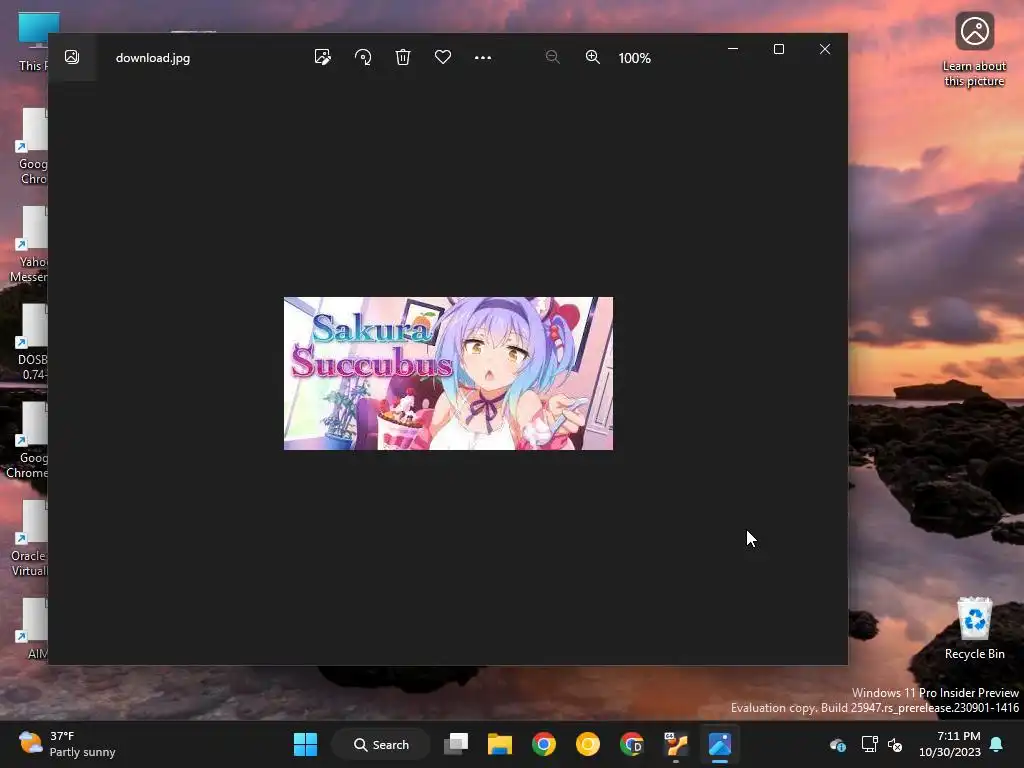Click the taskbar Search box
Screen dimensions: 1024x768
[x=381, y=744]
